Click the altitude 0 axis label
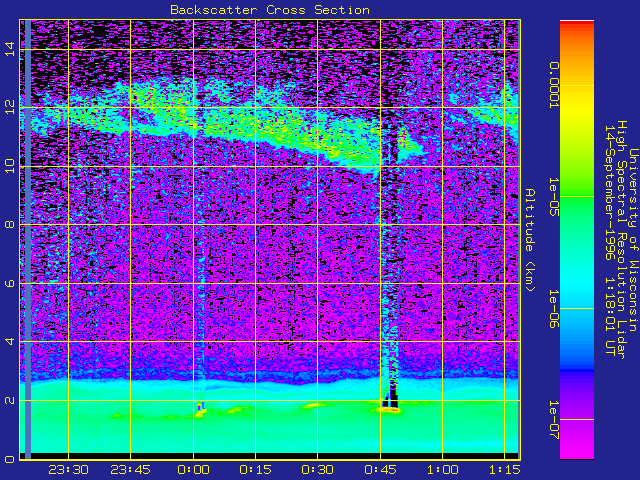Image resolution: width=640 pixels, height=480 pixels. click(x=10, y=459)
